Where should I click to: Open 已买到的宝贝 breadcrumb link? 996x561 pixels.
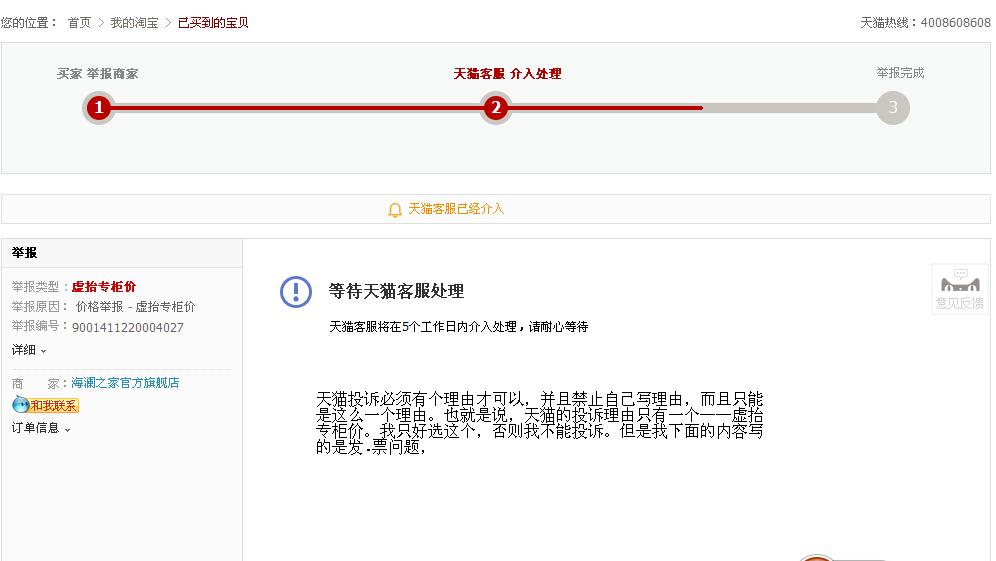213,23
